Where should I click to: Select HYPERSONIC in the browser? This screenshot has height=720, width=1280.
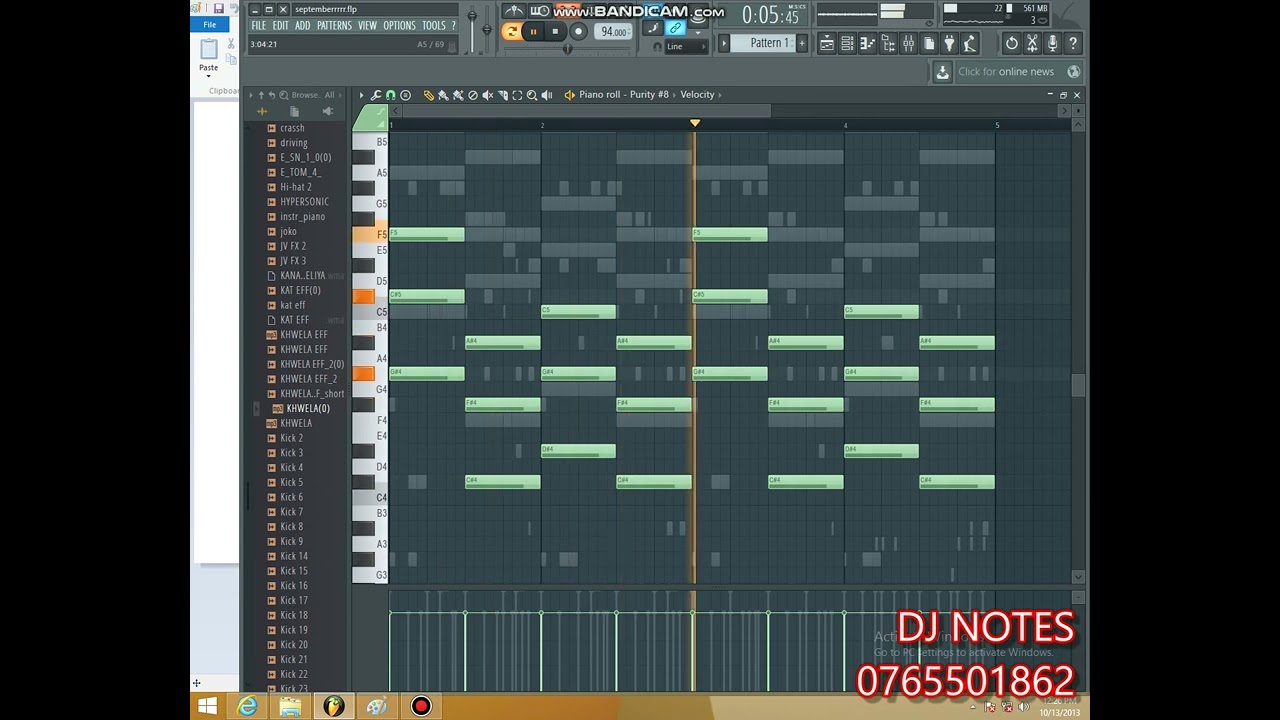pos(304,202)
